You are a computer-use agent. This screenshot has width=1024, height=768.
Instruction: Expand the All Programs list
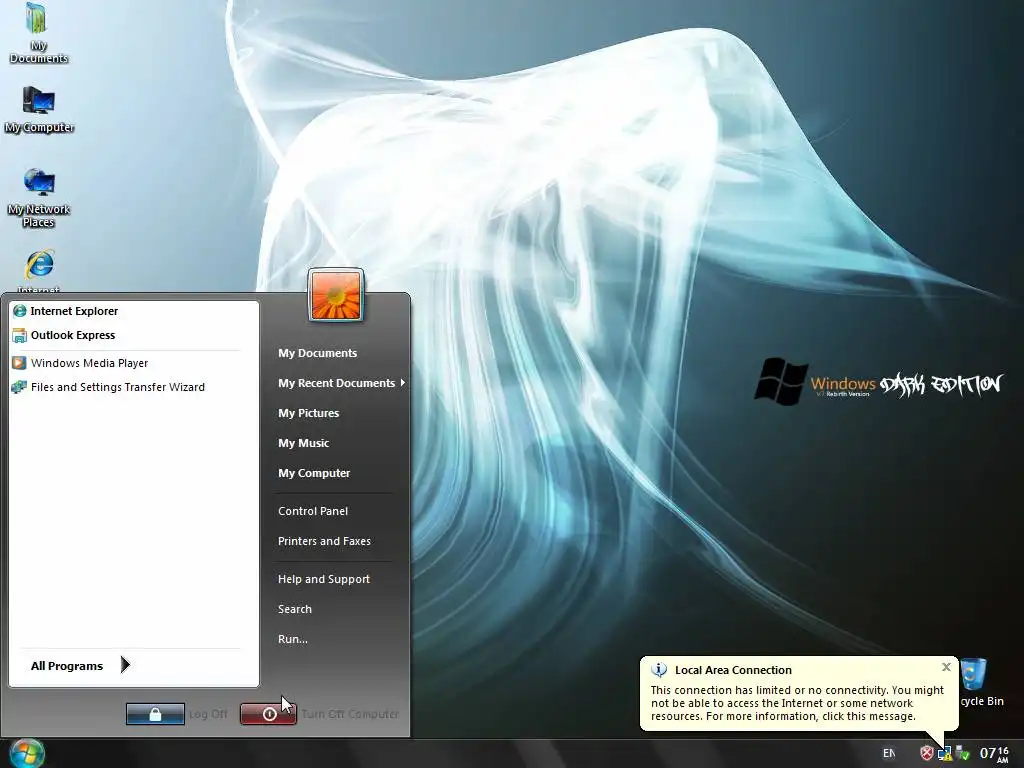tap(80, 665)
